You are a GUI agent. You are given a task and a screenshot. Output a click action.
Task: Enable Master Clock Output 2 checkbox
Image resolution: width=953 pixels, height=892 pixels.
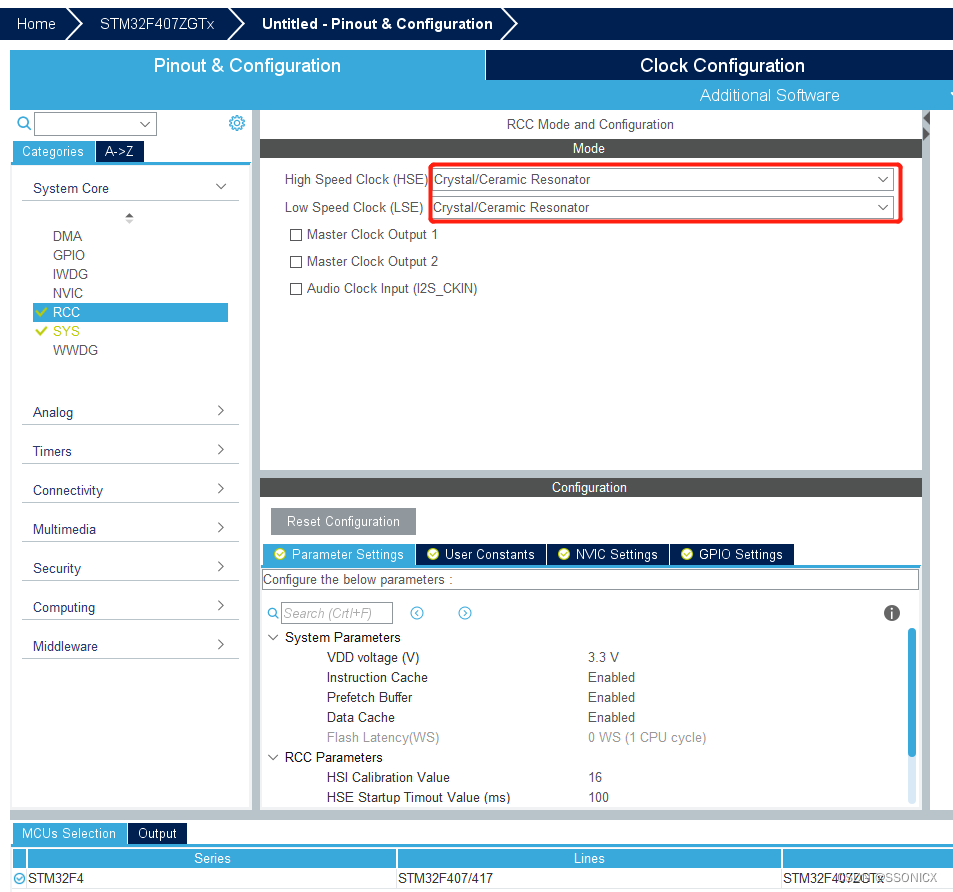click(296, 262)
